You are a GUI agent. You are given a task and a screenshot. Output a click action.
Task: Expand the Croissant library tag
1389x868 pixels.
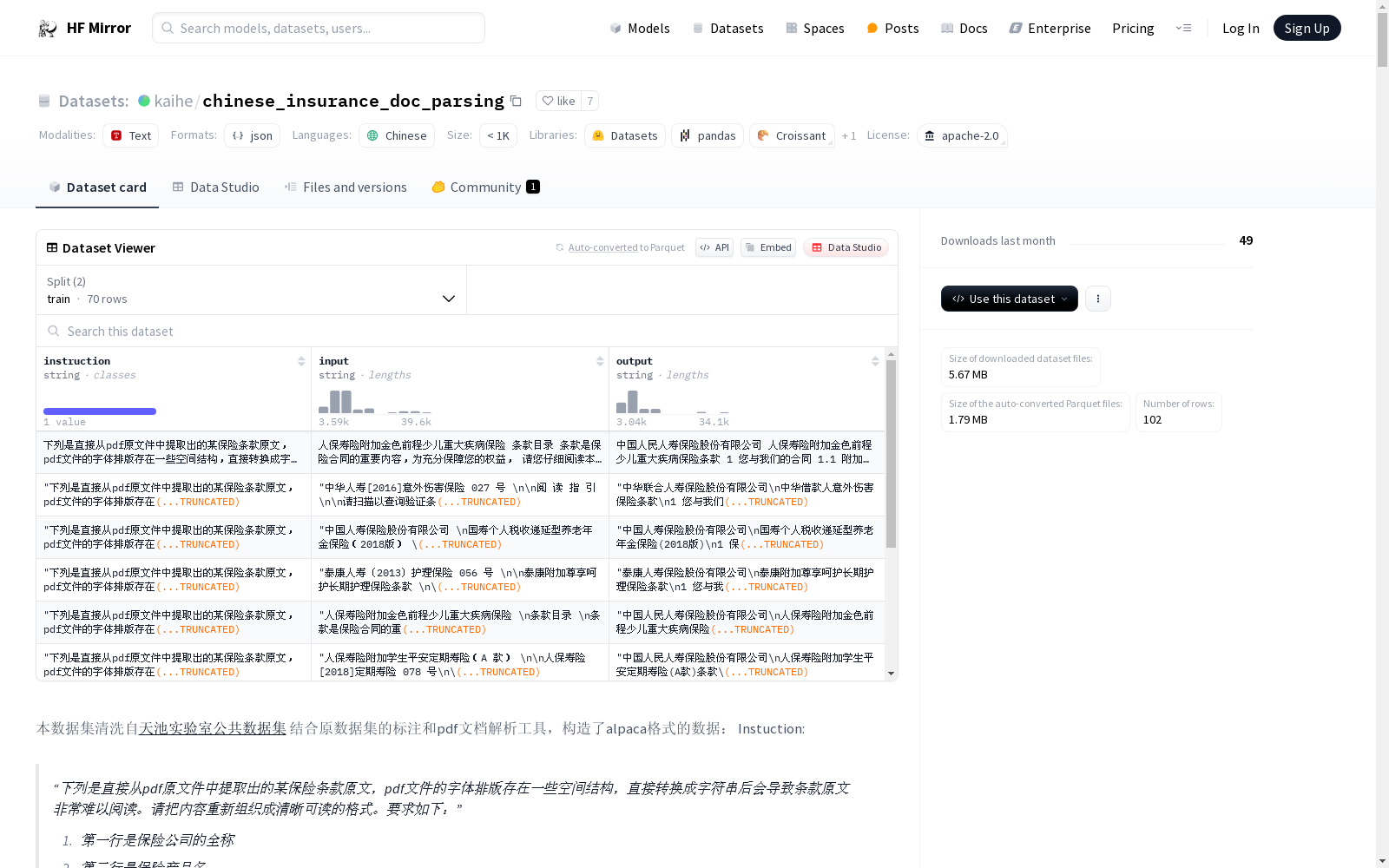792,135
